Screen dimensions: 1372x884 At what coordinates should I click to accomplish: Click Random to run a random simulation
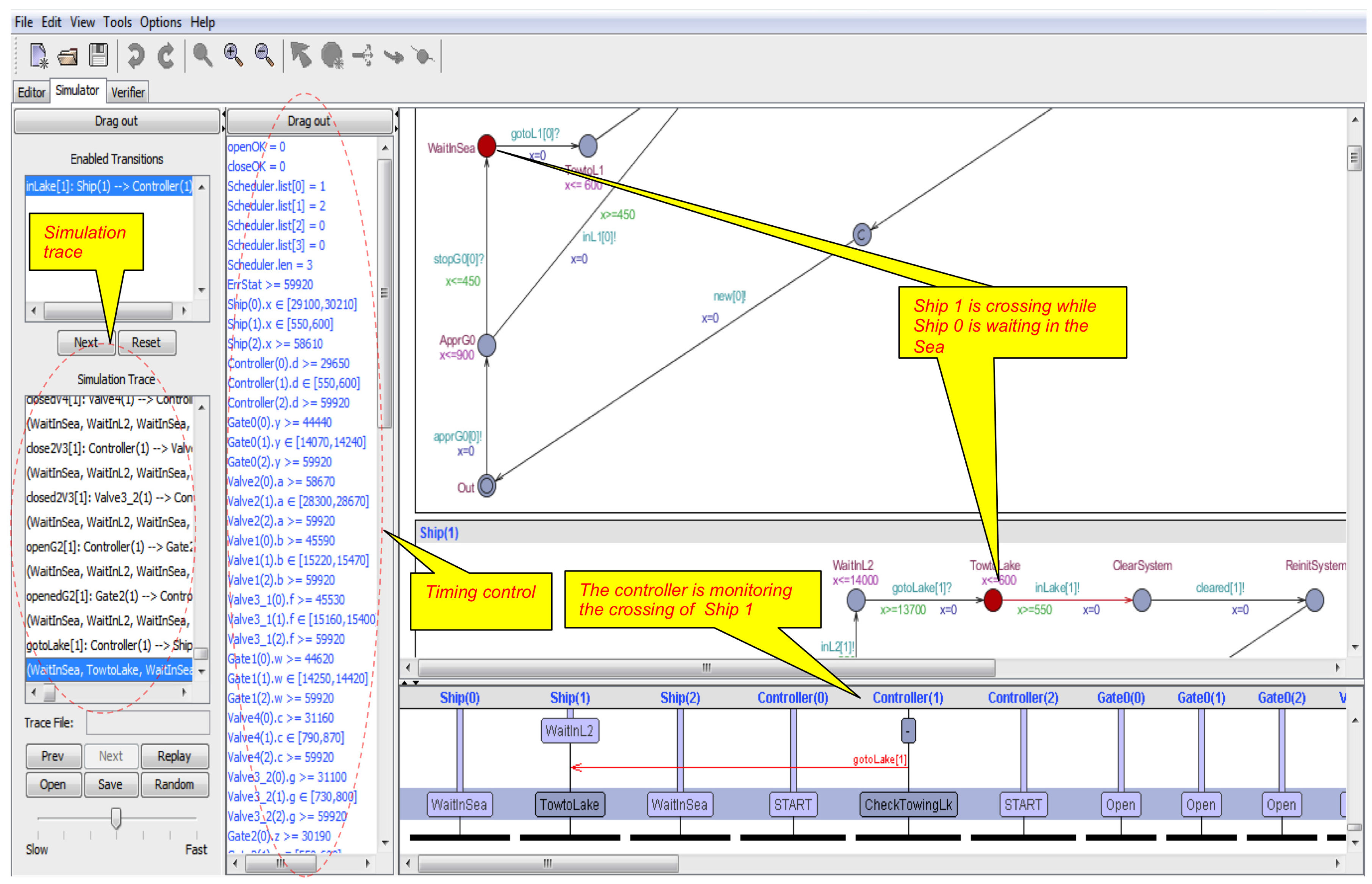[x=175, y=784]
